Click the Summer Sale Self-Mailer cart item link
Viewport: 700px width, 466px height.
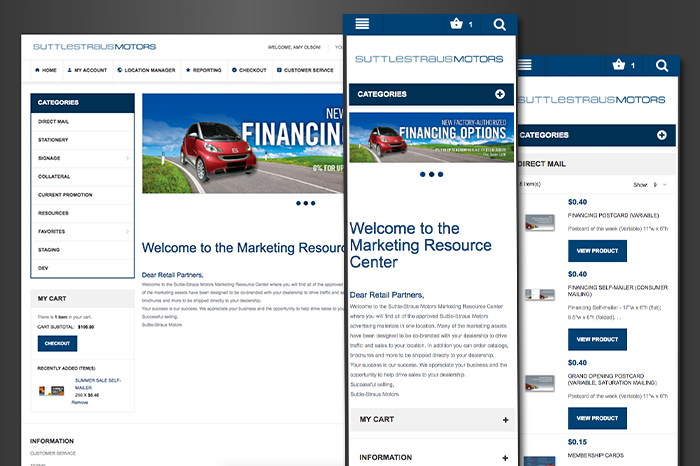tap(98, 384)
